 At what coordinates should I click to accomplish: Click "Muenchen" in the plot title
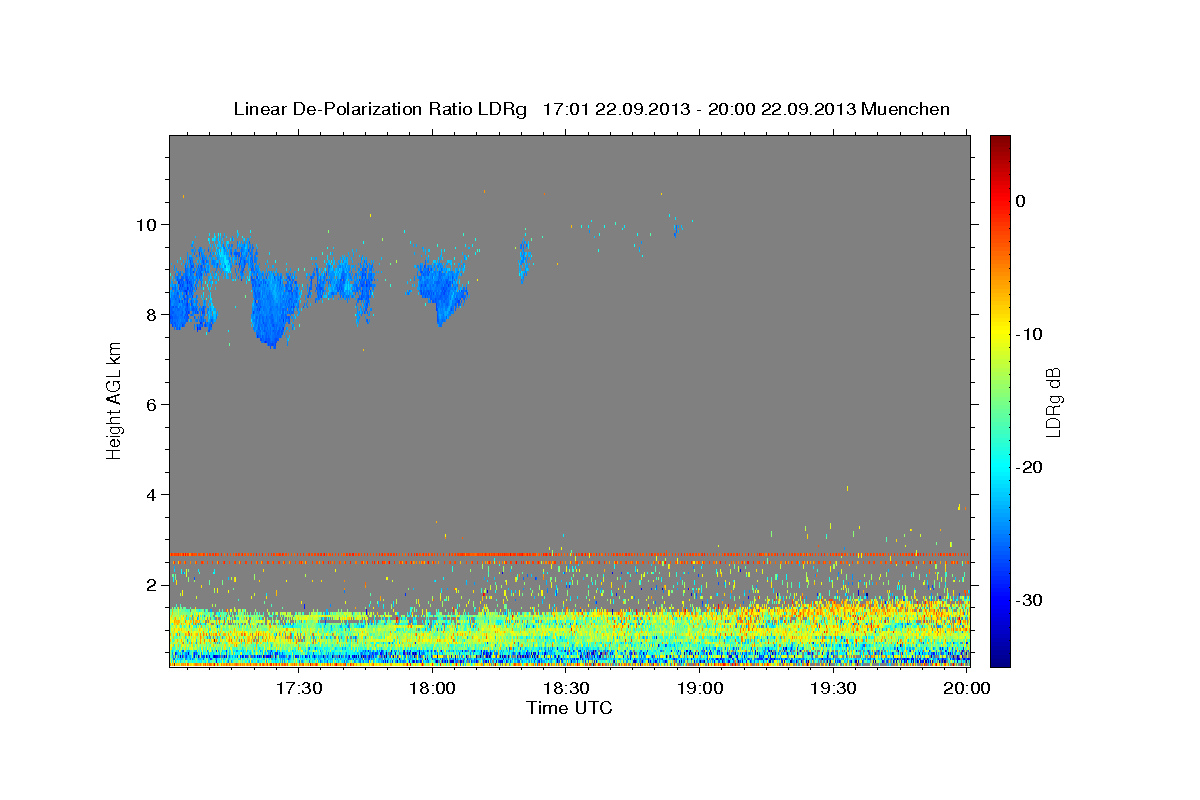click(906, 109)
